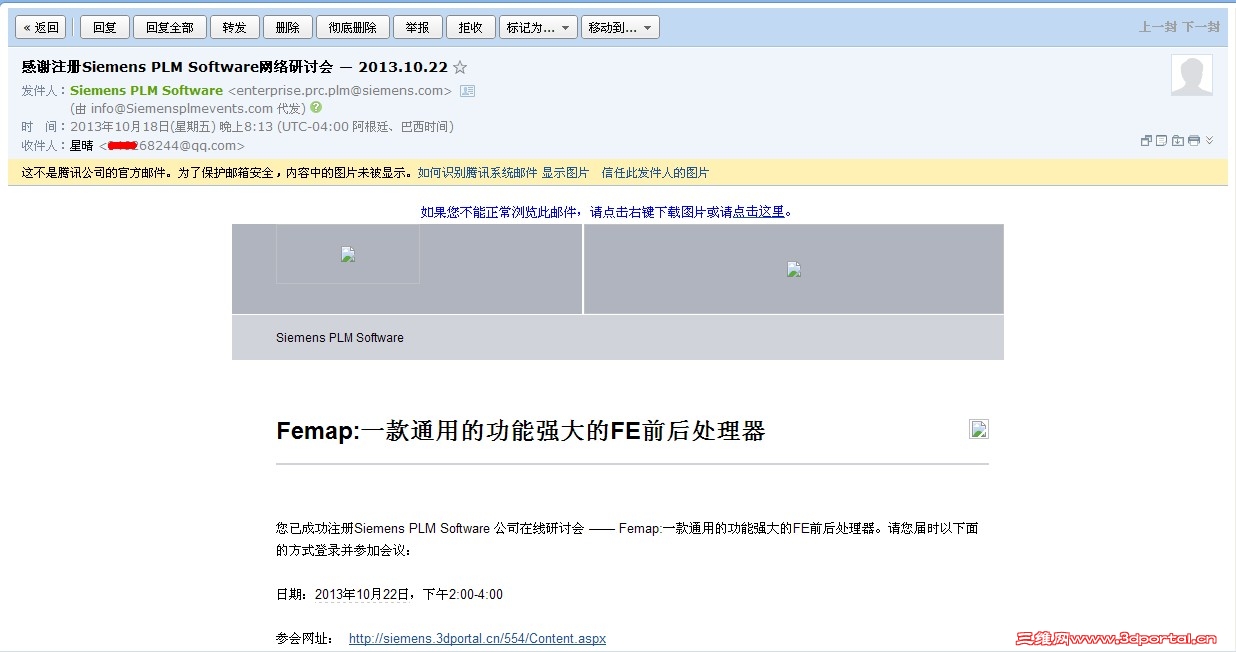Click date 2013年10月22日 in body

click(361, 595)
